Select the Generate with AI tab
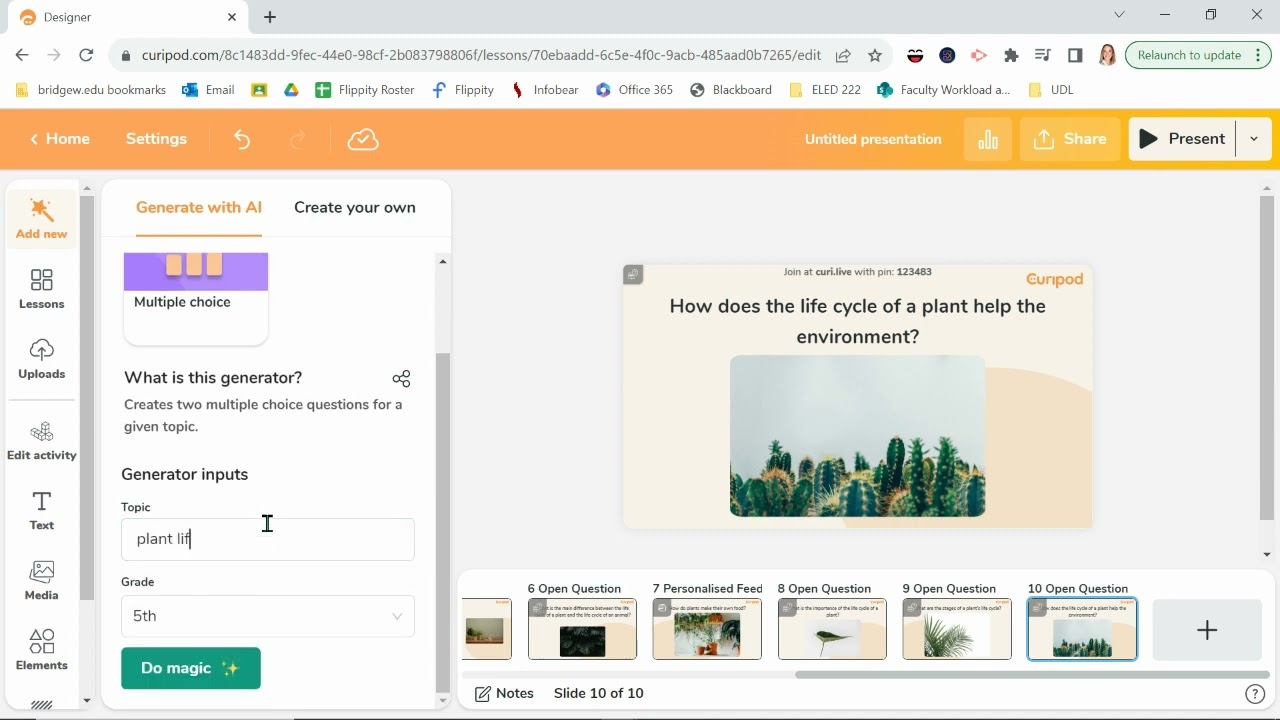Screen dimensions: 1280x720 point(198,207)
